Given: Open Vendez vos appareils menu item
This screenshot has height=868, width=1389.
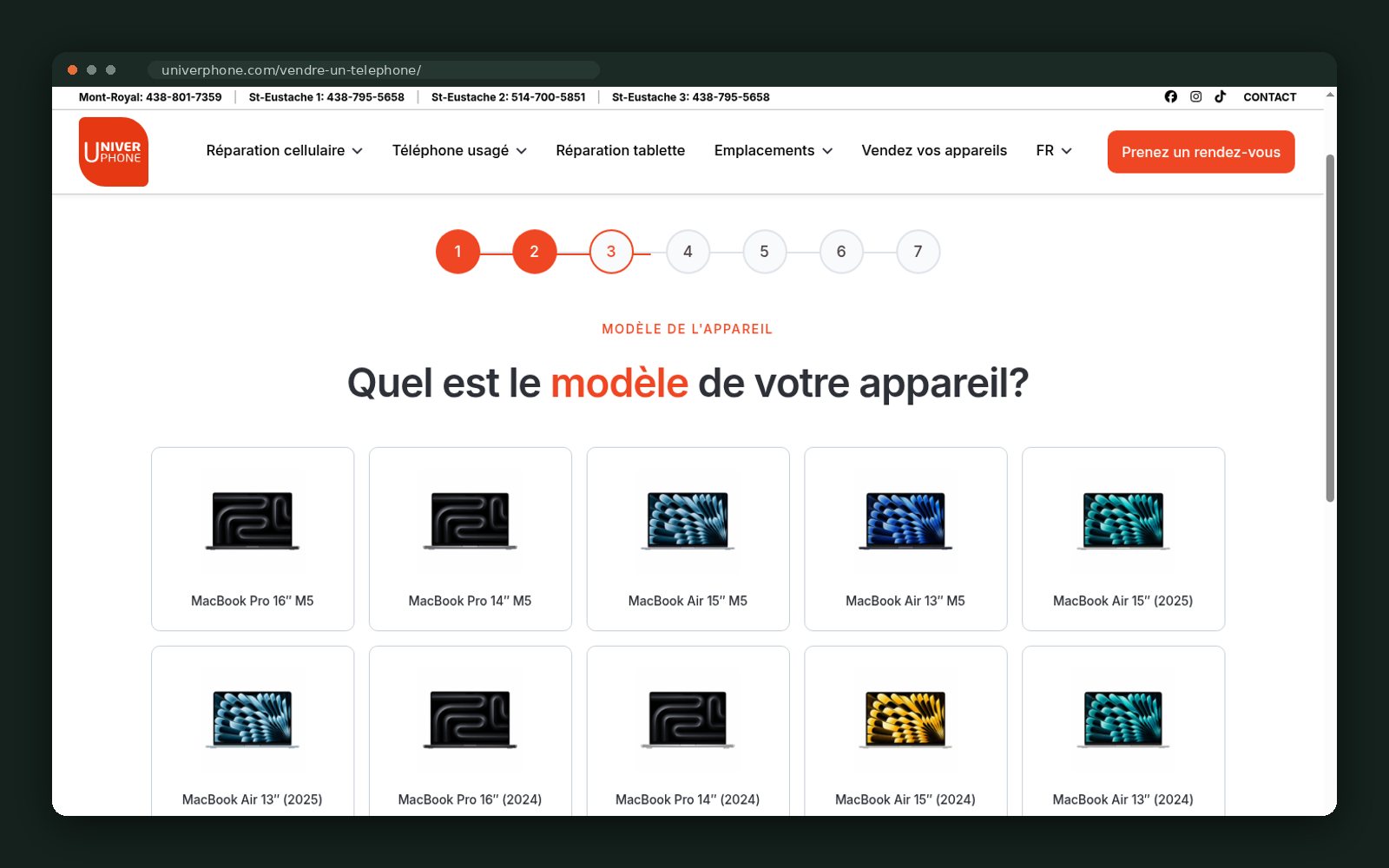Looking at the screenshot, I should (934, 151).
